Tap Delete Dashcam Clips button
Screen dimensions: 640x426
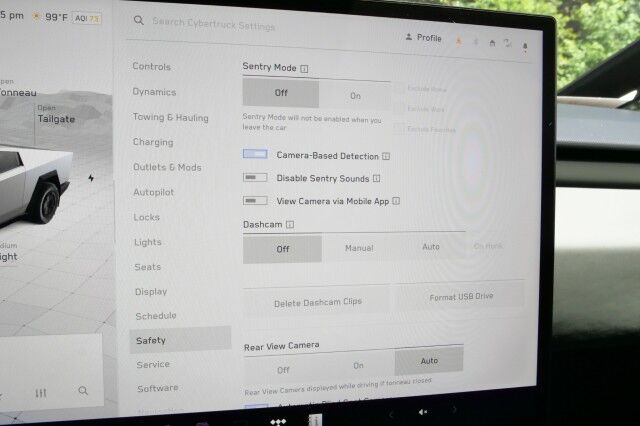[x=318, y=302]
